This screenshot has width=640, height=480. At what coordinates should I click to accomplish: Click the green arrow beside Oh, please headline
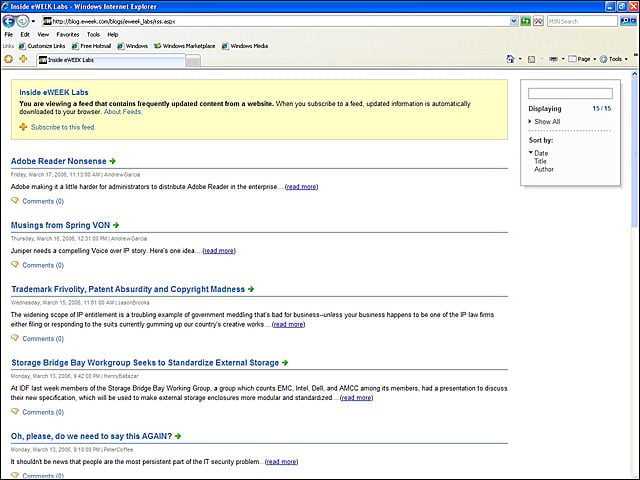[x=178, y=436]
